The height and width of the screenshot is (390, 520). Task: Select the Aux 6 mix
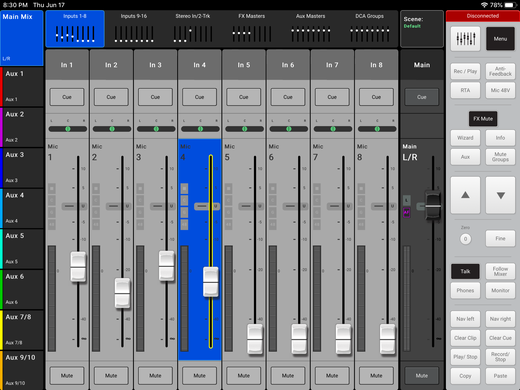22,289
